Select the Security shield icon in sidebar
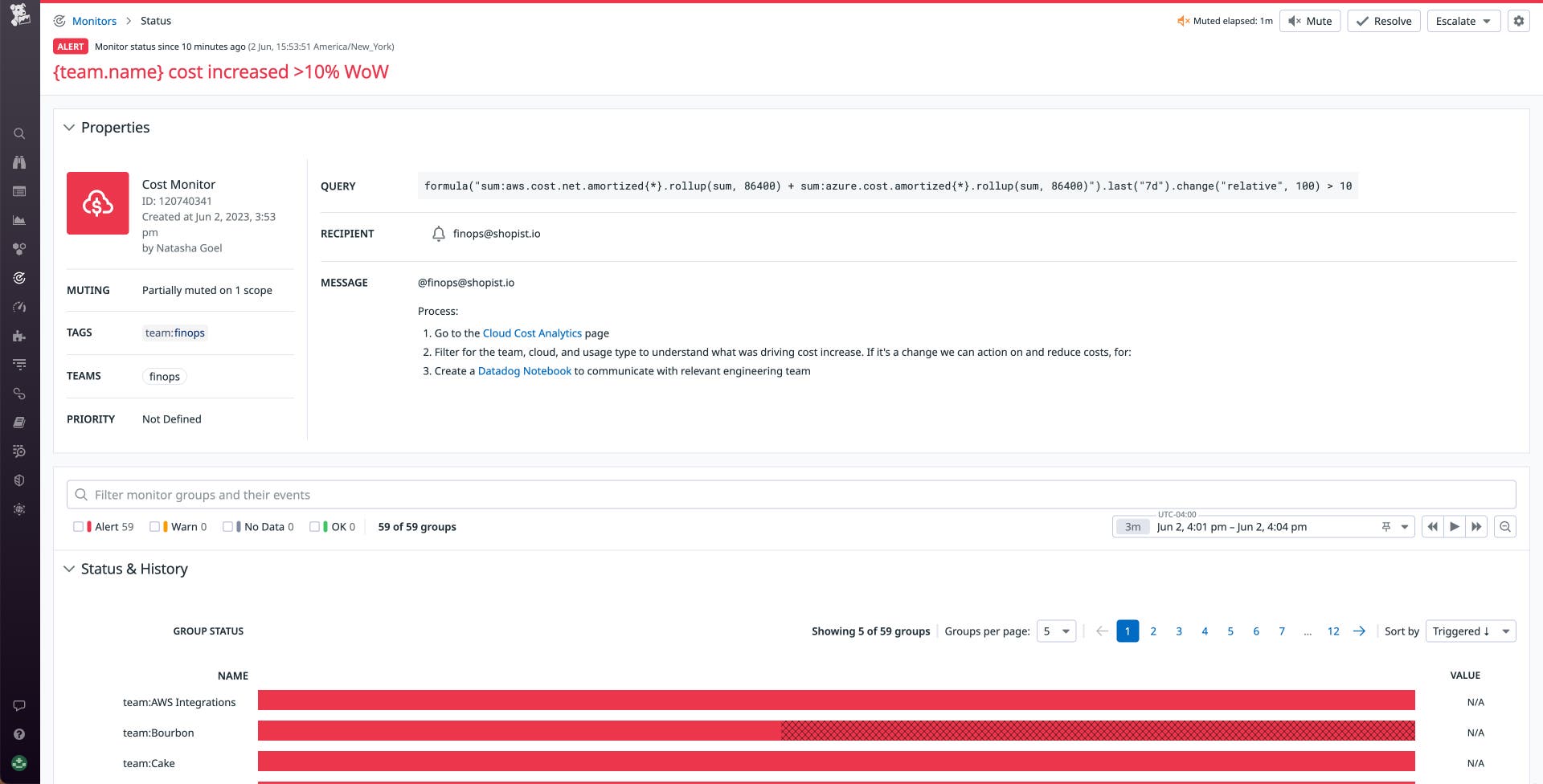 pyautogui.click(x=19, y=480)
